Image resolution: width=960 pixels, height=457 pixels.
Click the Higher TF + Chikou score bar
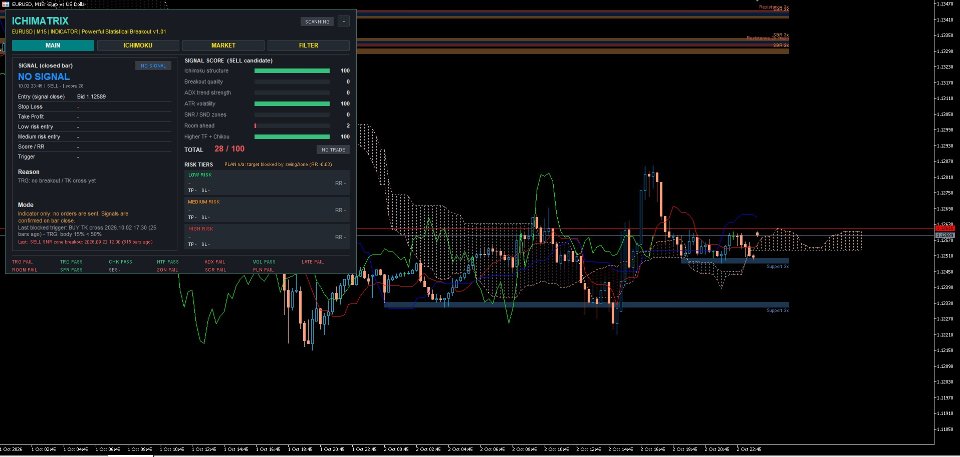(x=292, y=137)
